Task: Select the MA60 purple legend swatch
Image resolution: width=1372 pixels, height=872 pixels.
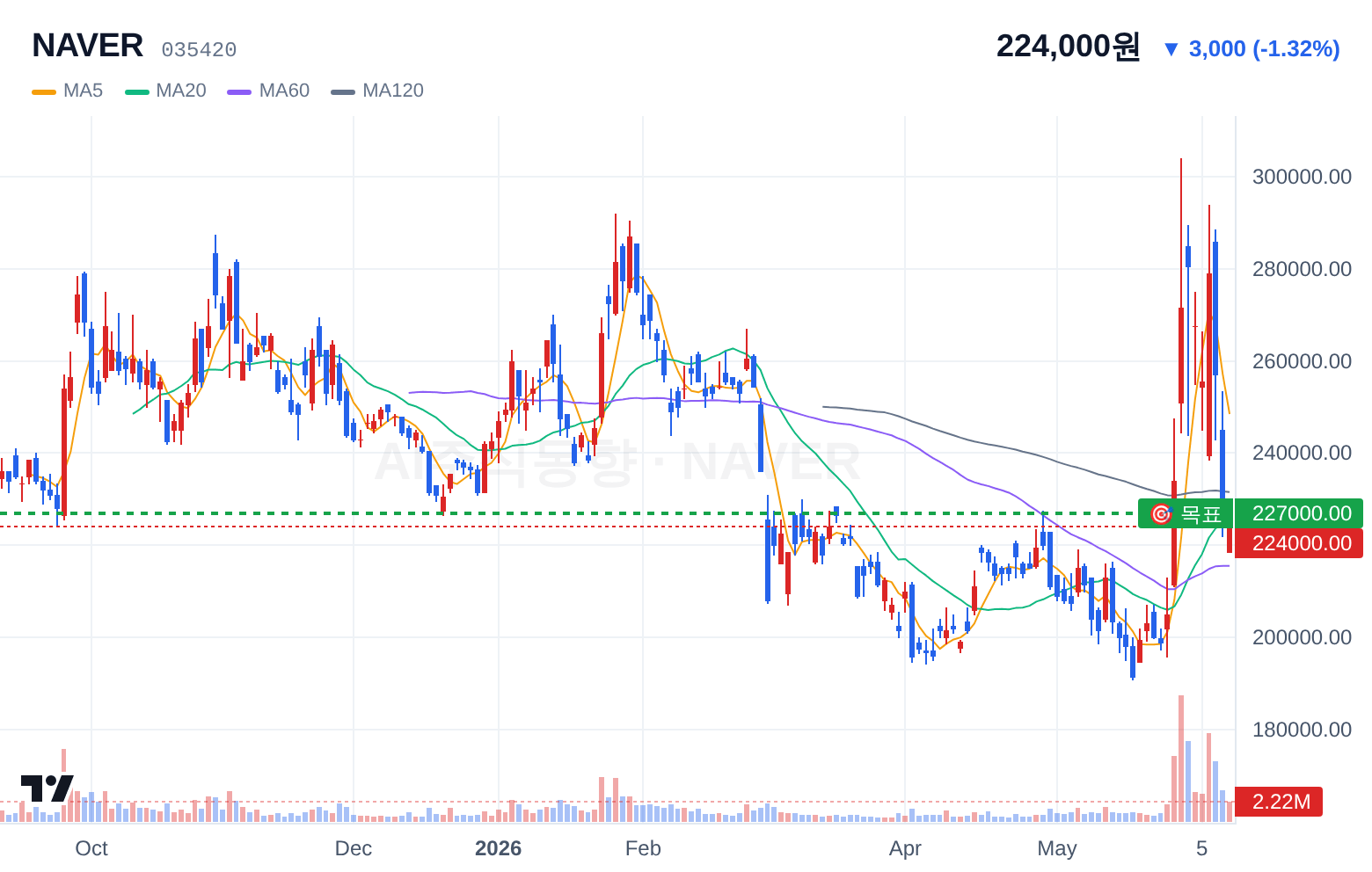Action: pyautogui.click(x=239, y=91)
